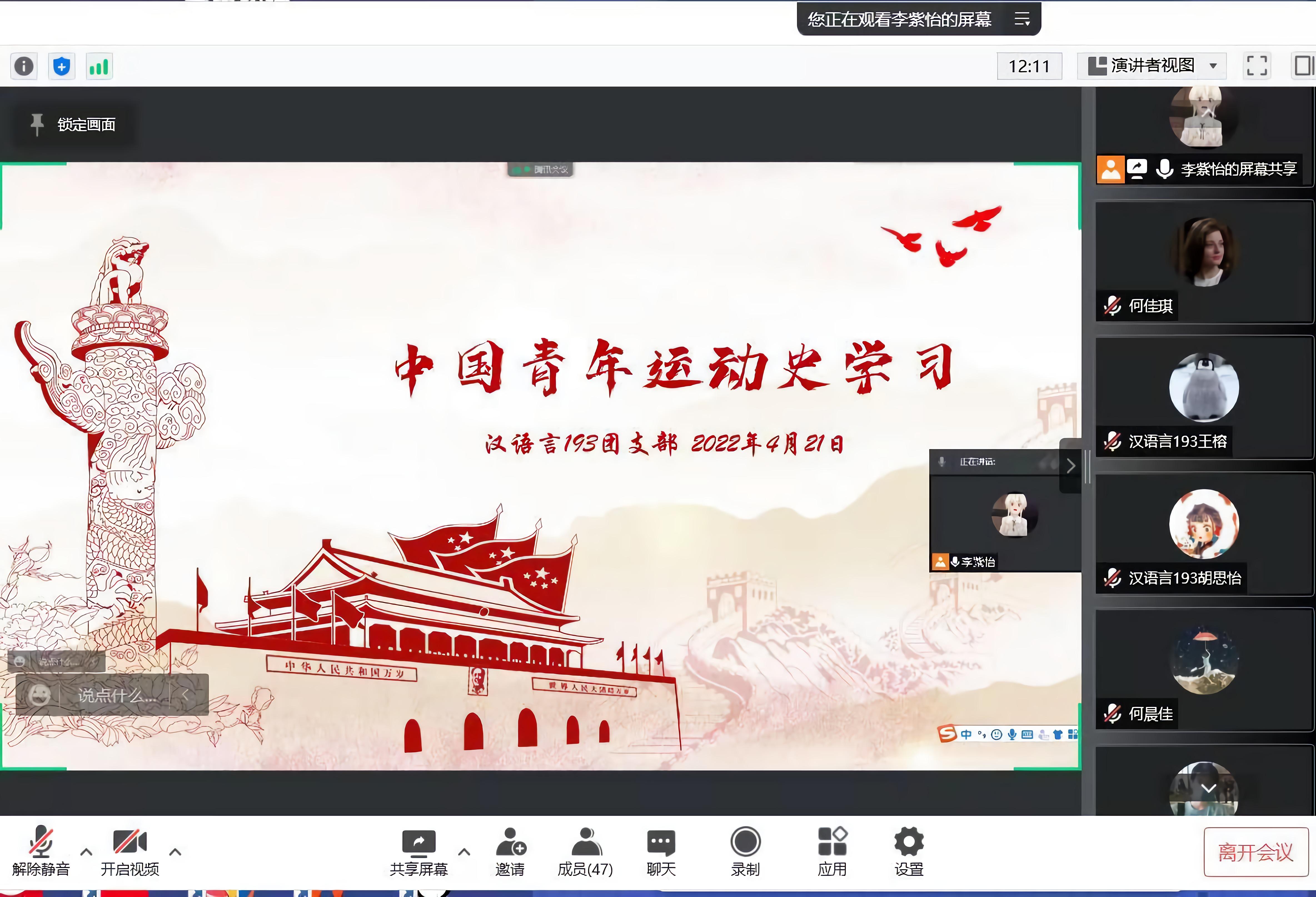1316x897 pixels.
Task: Expand video options arrow beside 开启视频
Action: click(176, 851)
